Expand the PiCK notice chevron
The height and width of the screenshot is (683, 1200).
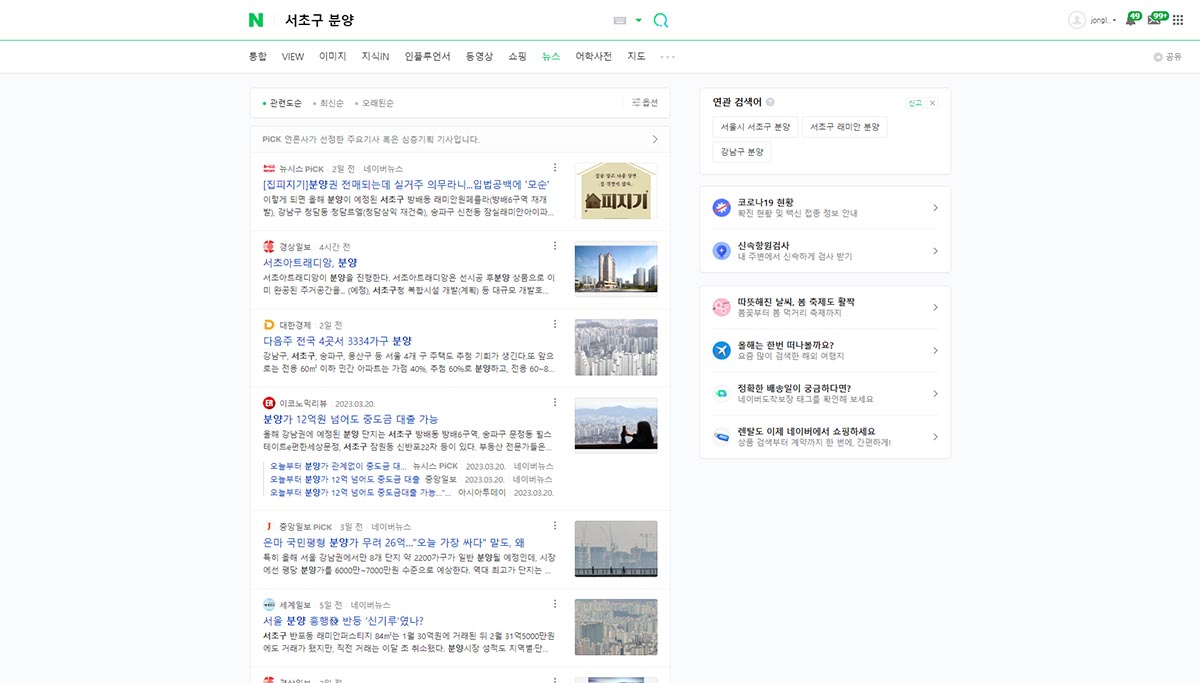point(655,139)
